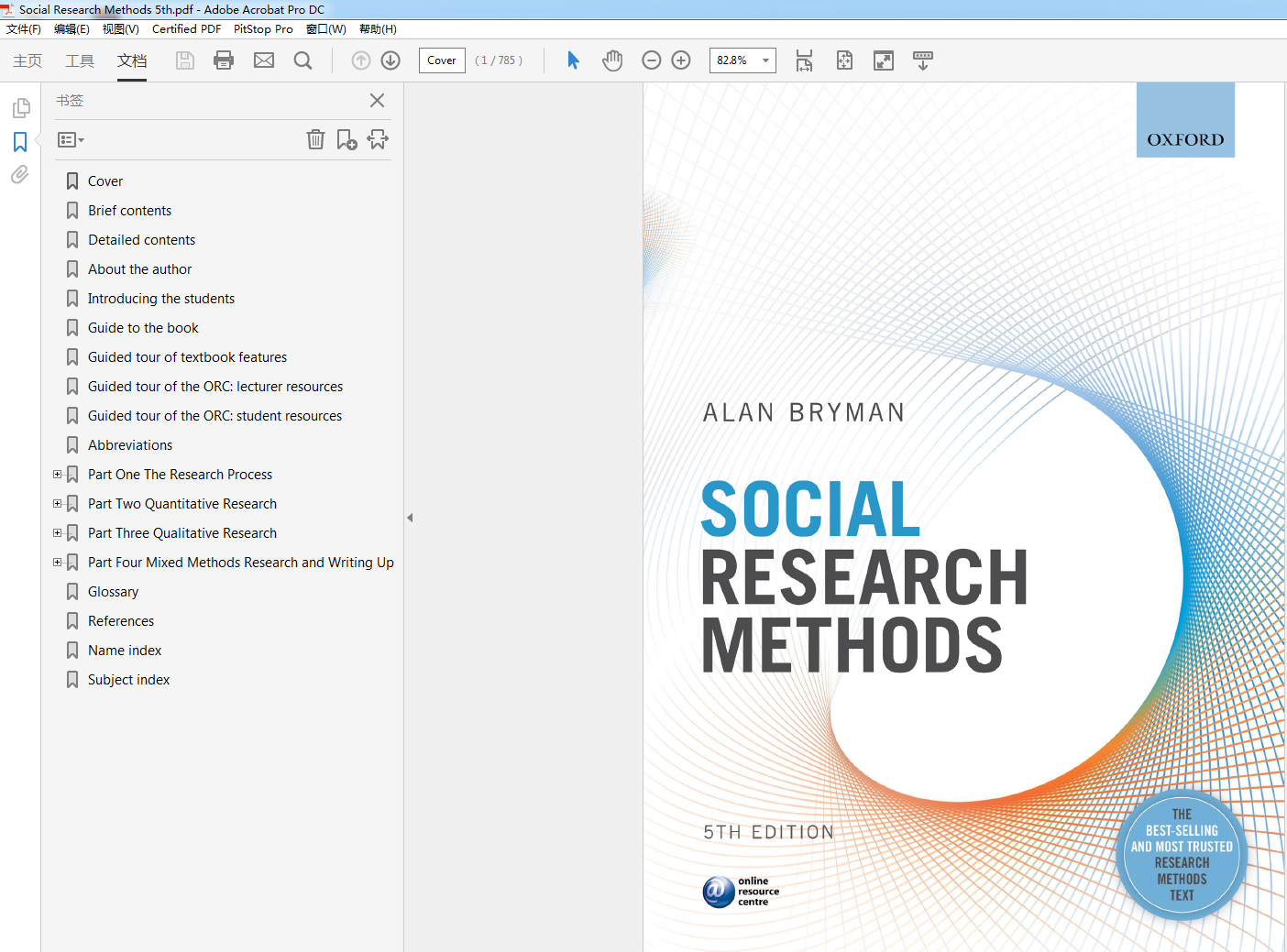Add a new bookmark icon

tap(346, 139)
